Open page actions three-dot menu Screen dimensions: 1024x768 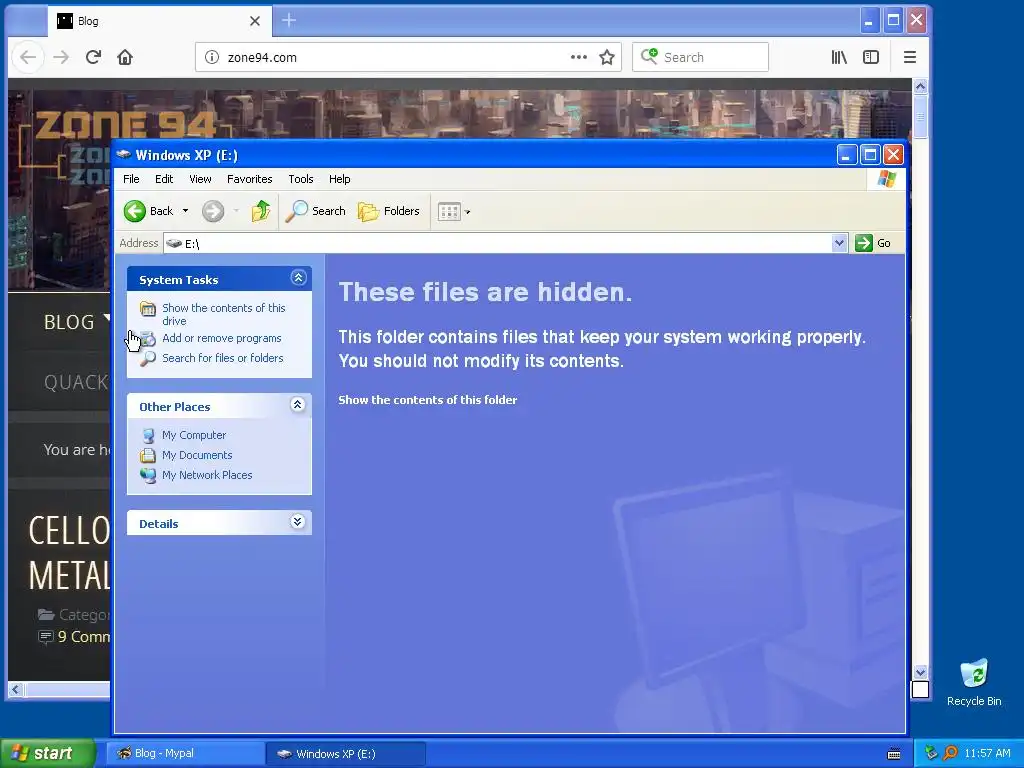[579, 57]
